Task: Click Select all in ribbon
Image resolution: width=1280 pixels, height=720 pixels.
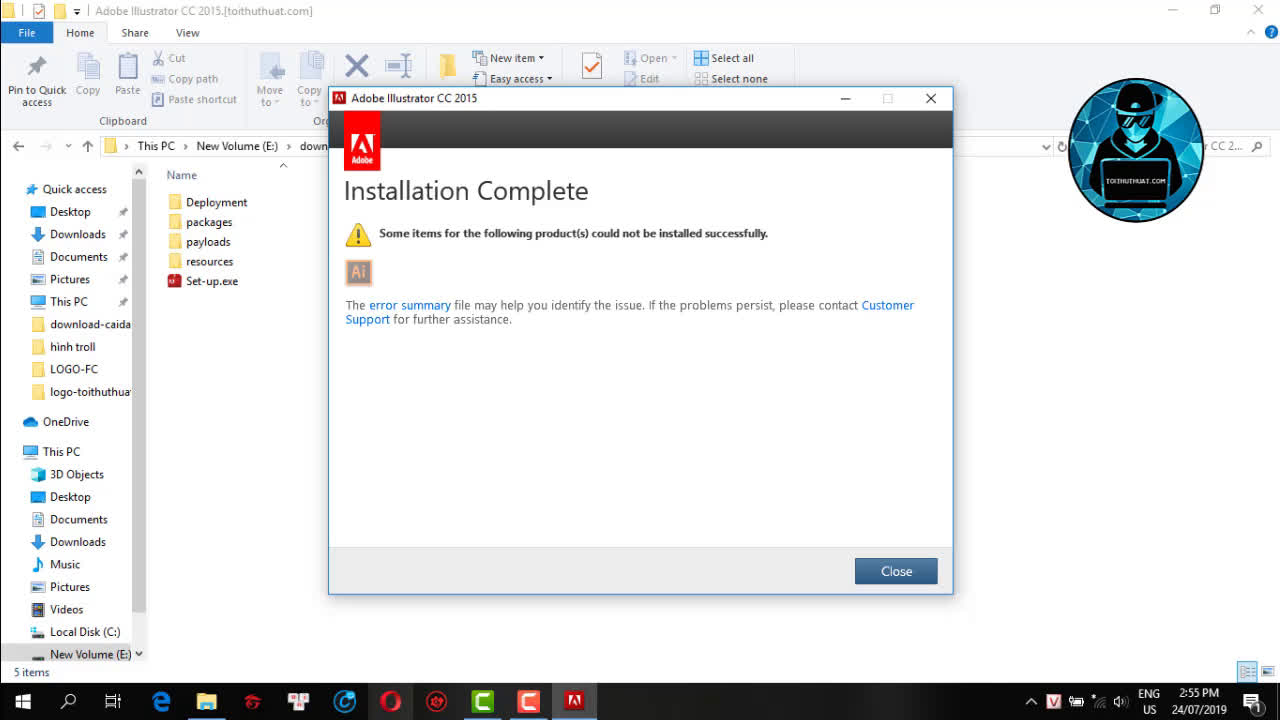Action: point(725,58)
